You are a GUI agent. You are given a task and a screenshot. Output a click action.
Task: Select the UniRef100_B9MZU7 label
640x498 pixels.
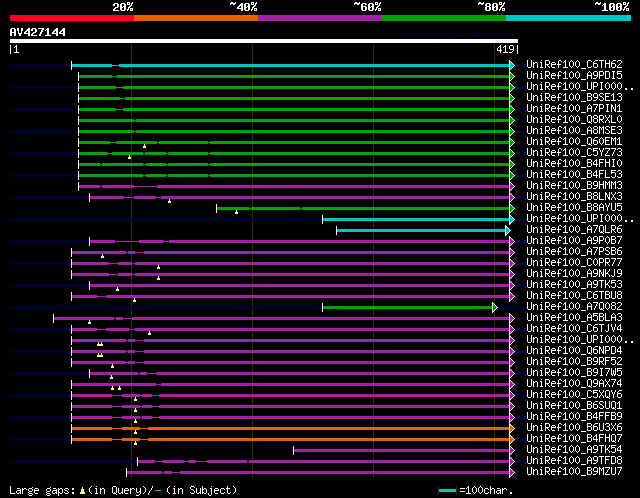coord(574,472)
